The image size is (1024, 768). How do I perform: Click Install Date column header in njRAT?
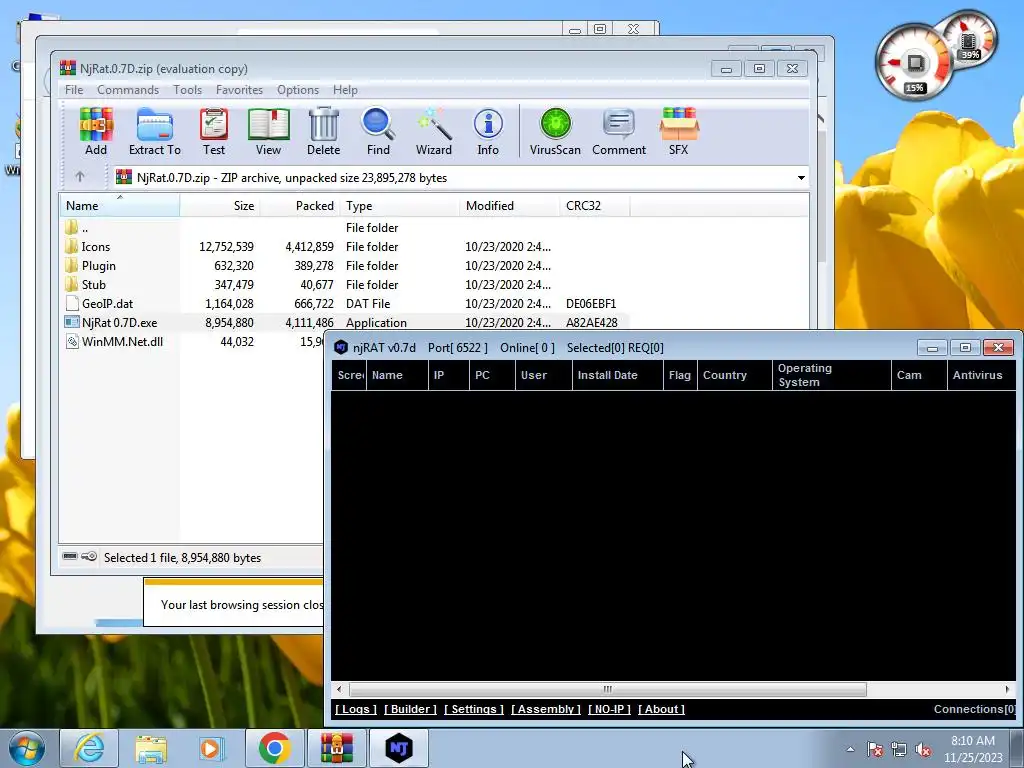[x=617, y=375]
